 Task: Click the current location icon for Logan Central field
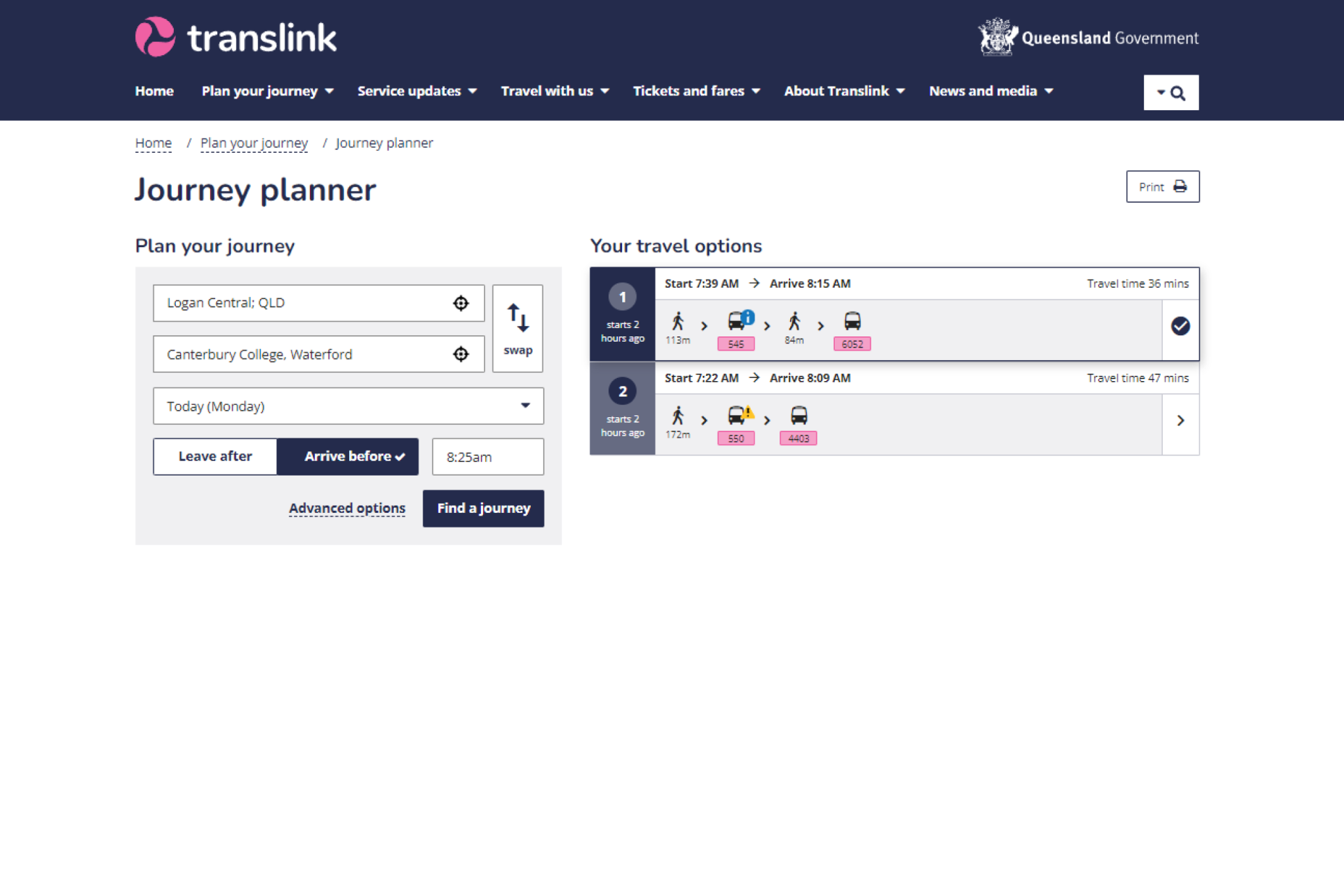[461, 303]
